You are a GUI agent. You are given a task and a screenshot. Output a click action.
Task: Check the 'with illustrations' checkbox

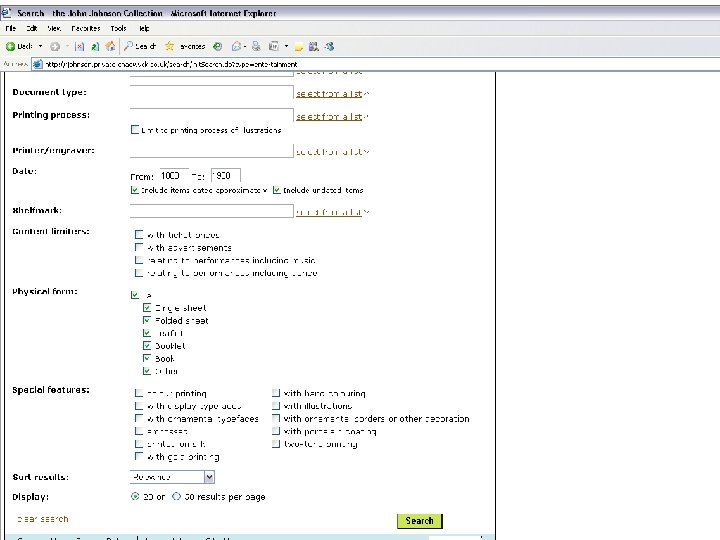coord(276,405)
